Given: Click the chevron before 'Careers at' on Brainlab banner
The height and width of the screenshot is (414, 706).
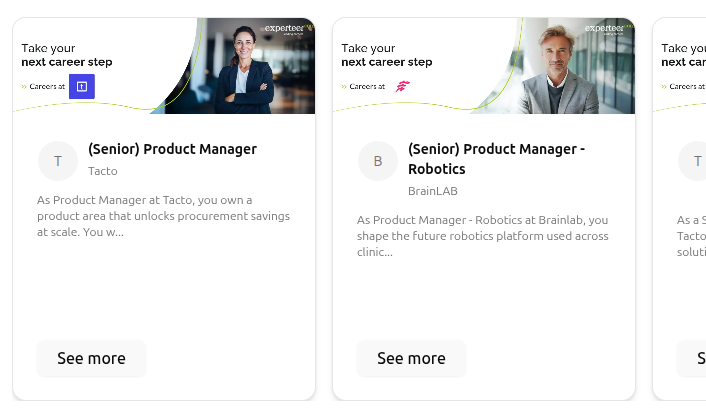Looking at the screenshot, I should pyautogui.click(x=344, y=87).
